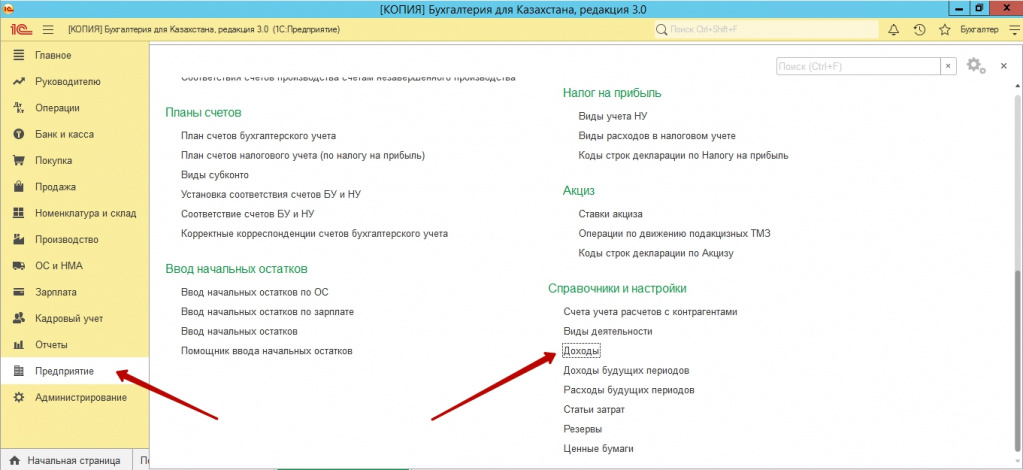The height and width of the screenshot is (470, 1023).
Task: Open План счетов налогового учета link
Action: point(303,155)
